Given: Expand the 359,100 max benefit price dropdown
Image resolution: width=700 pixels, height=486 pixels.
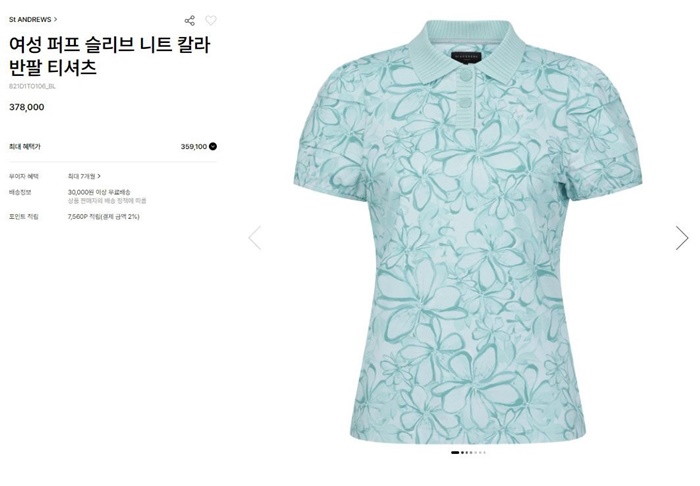Looking at the screenshot, I should (x=213, y=146).
